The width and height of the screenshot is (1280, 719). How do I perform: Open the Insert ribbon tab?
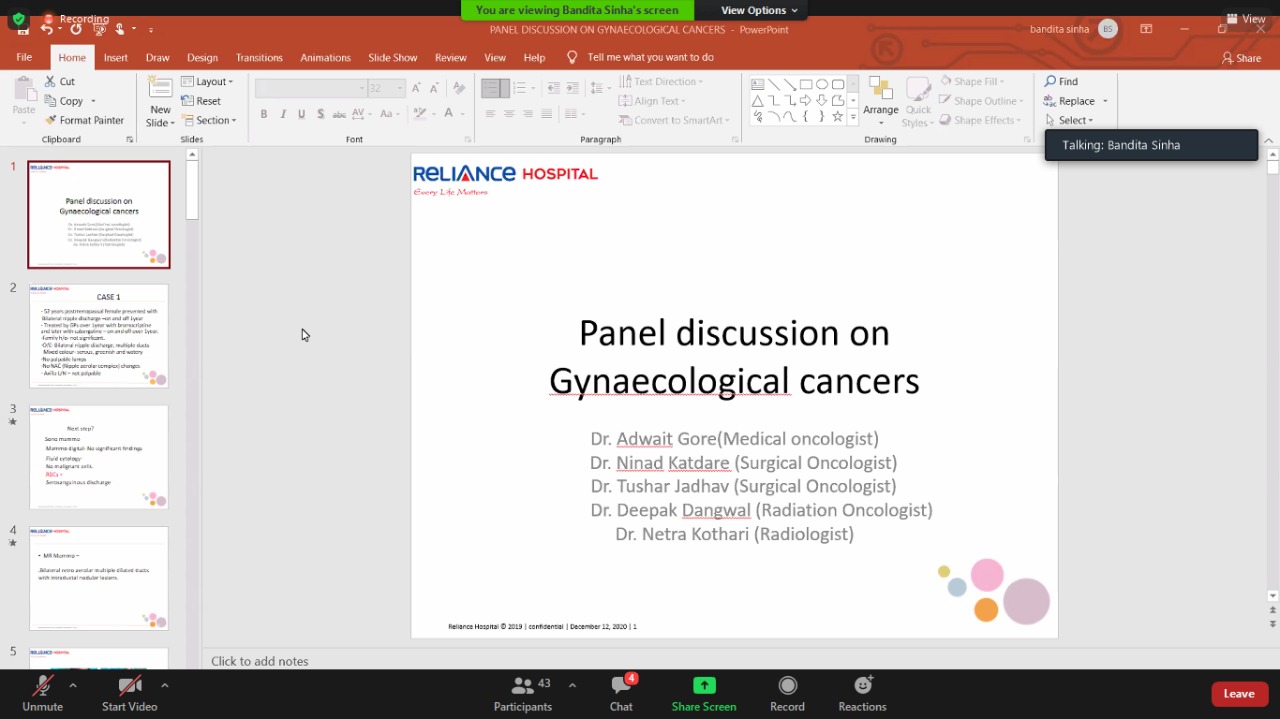[x=115, y=58]
